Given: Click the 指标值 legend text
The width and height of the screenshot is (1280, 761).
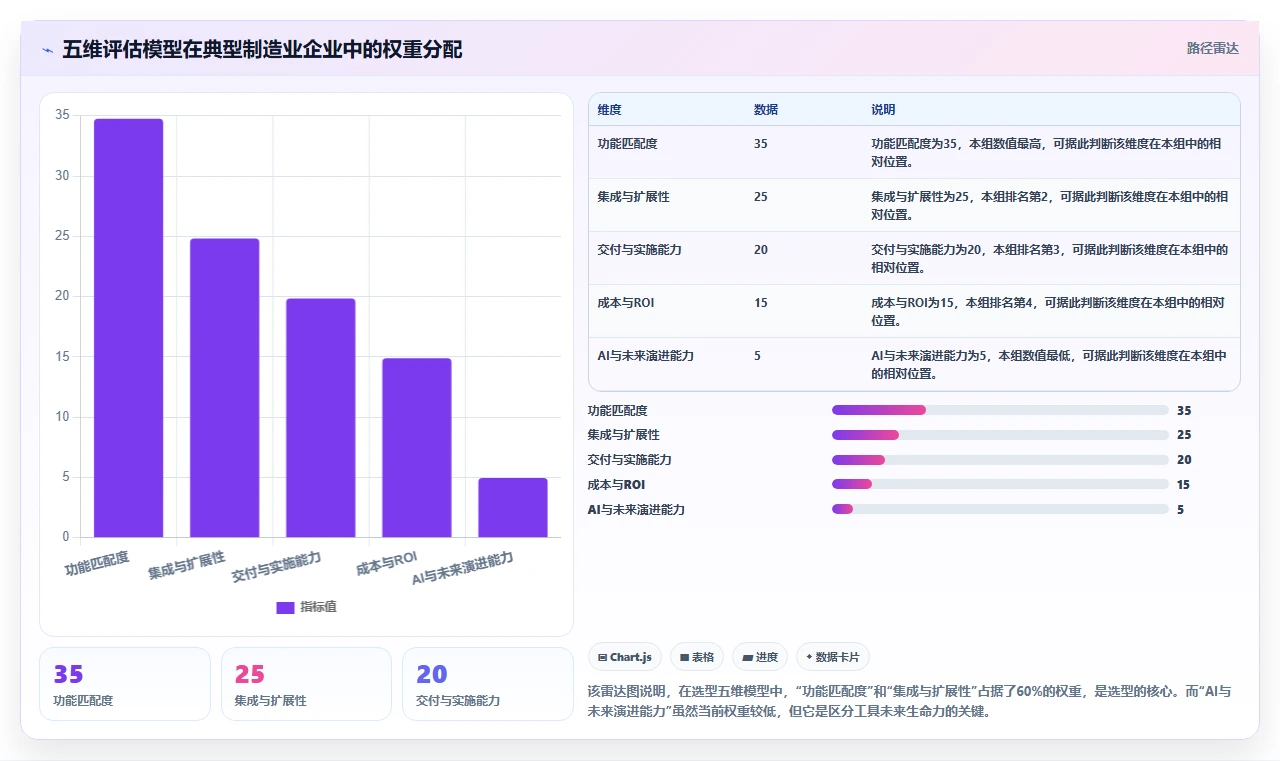Looking at the screenshot, I should click(318, 607).
